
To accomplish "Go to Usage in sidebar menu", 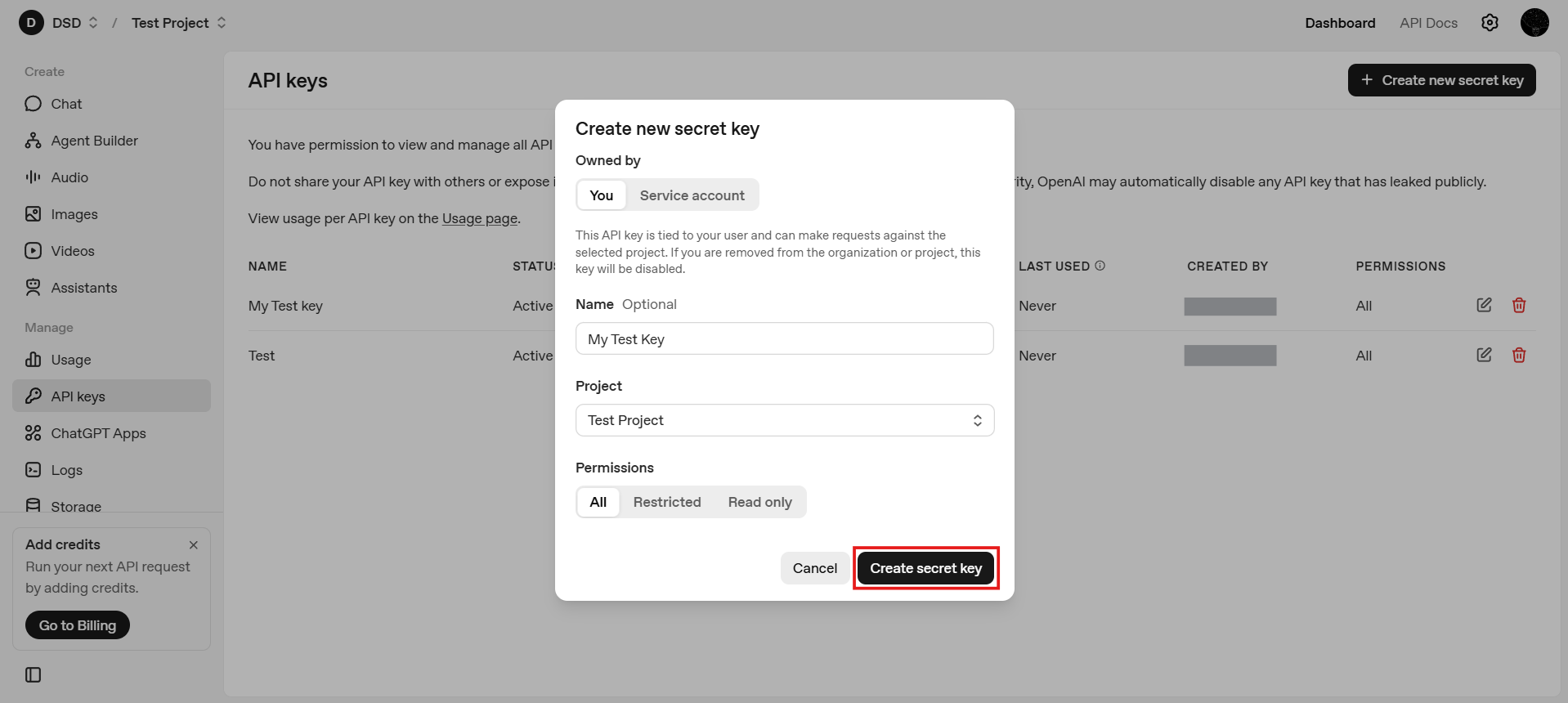I will click(x=71, y=360).
